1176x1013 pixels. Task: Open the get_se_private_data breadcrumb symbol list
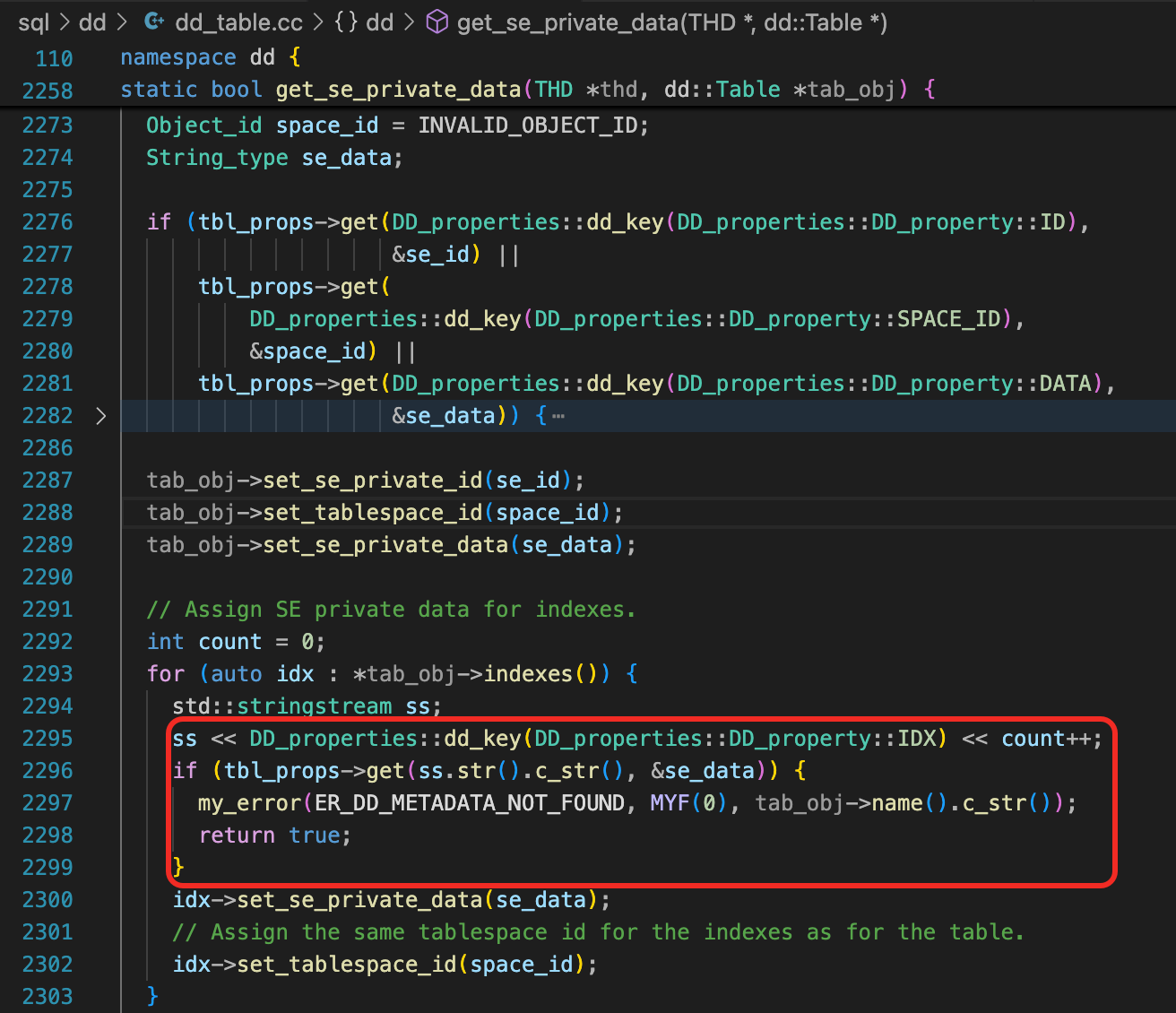pyautogui.click(x=671, y=22)
